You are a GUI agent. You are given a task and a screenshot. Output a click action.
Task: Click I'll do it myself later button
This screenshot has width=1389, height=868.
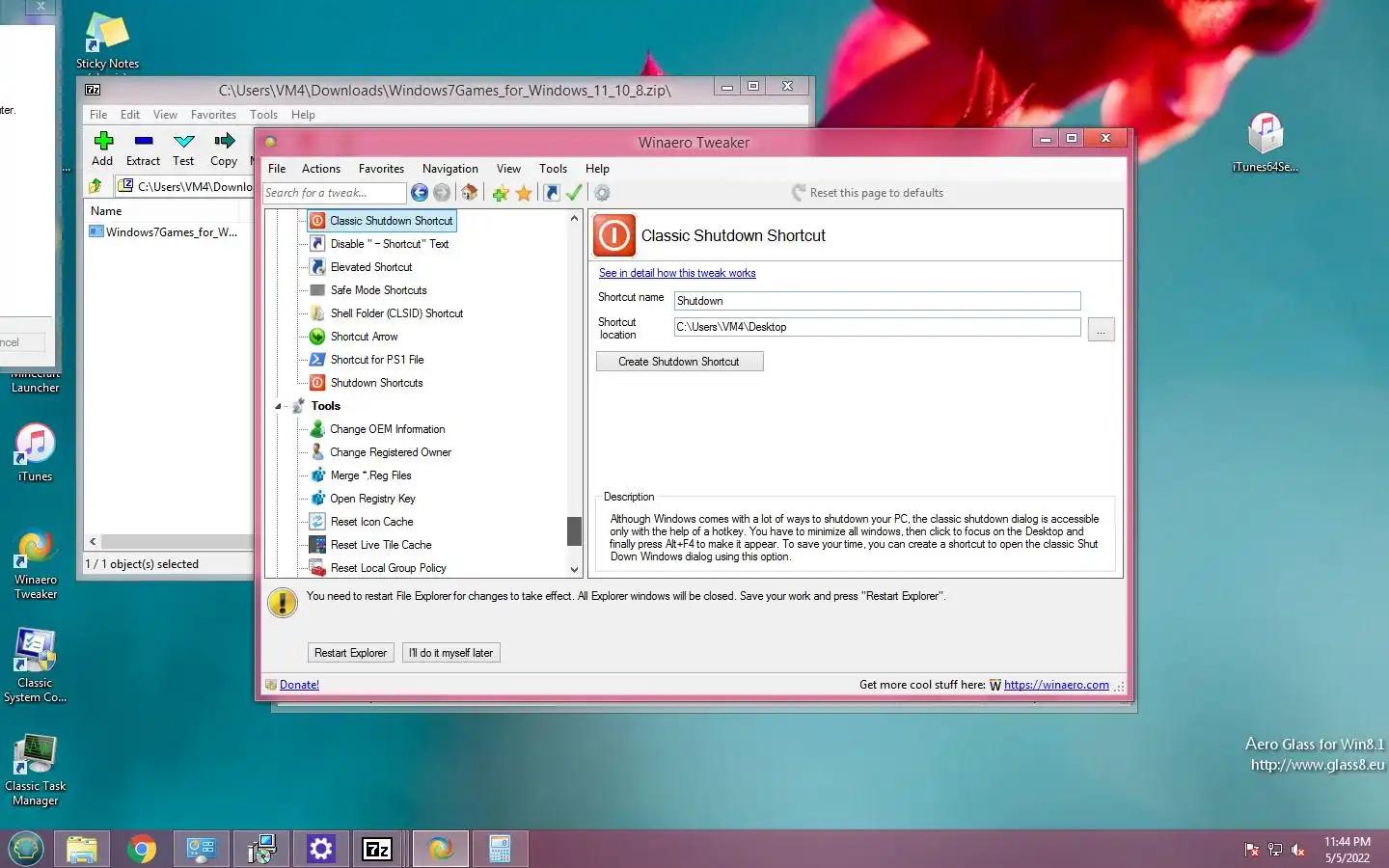coord(450,653)
